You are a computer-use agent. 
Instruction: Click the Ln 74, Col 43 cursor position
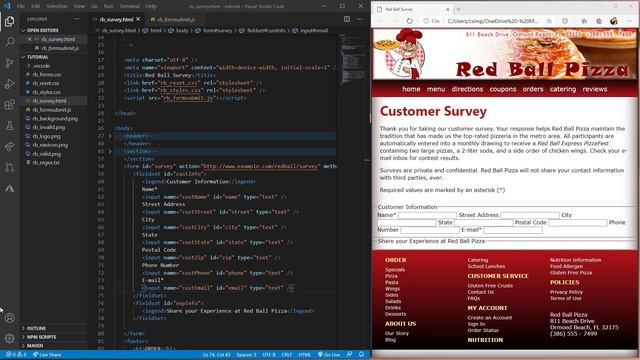217,355
